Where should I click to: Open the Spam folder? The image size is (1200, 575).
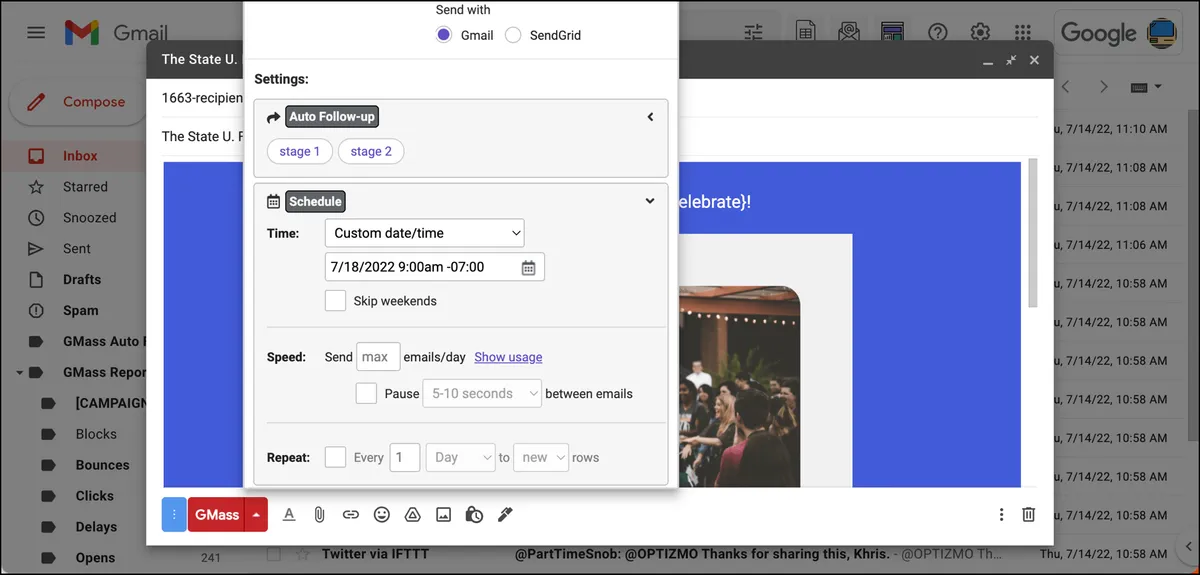pos(80,311)
